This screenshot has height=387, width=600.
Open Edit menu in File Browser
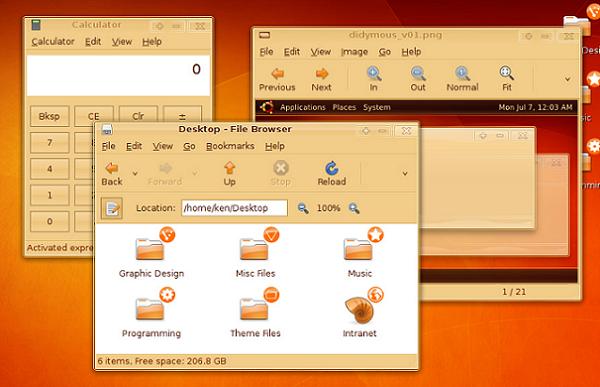pyautogui.click(x=134, y=146)
